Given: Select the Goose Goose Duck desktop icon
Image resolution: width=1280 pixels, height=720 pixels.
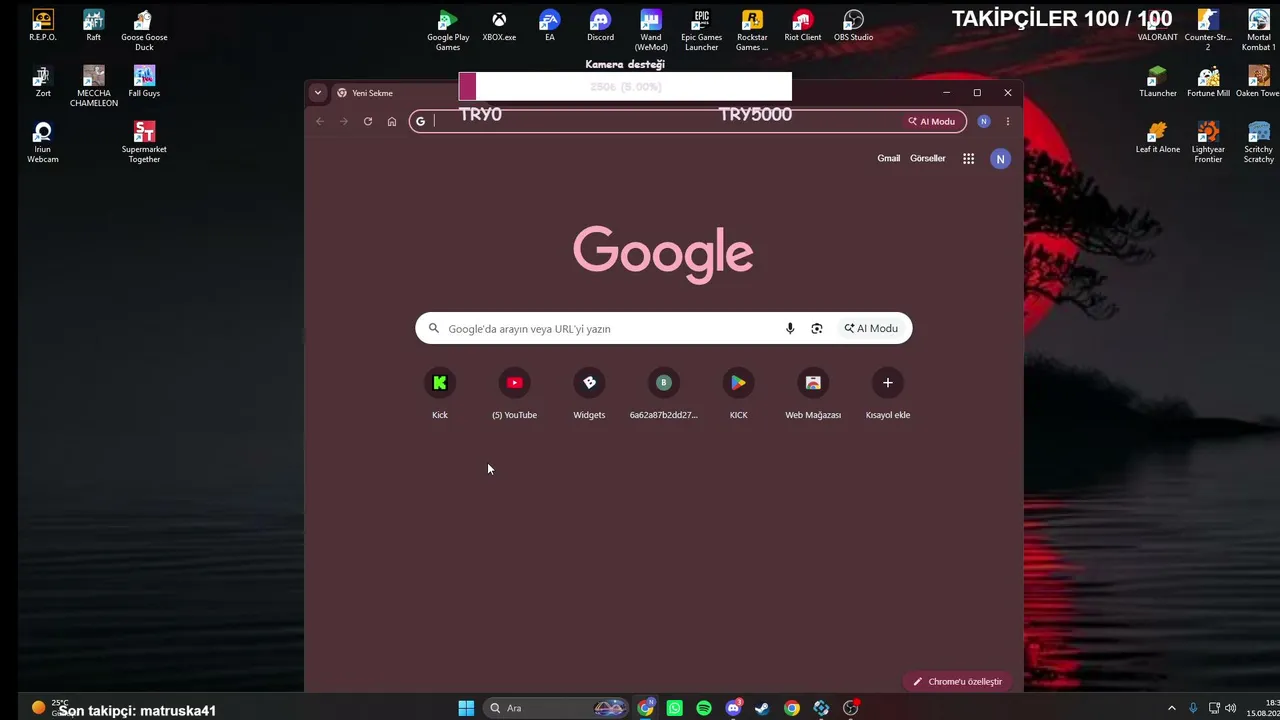Looking at the screenshot, I should pyautogui.click(x=144, y=30).
